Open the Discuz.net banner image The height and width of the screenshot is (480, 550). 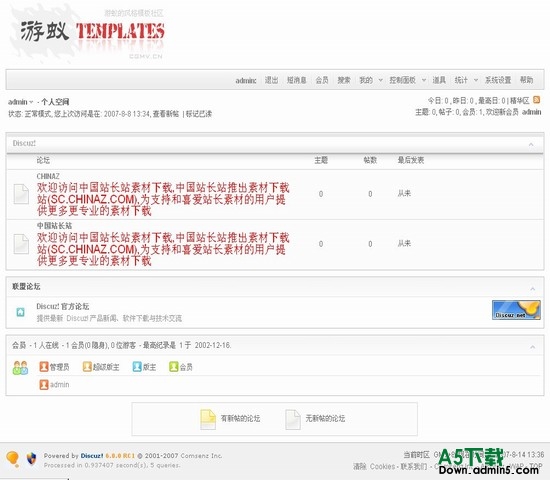pyautogui.click(x=516, y=310)
